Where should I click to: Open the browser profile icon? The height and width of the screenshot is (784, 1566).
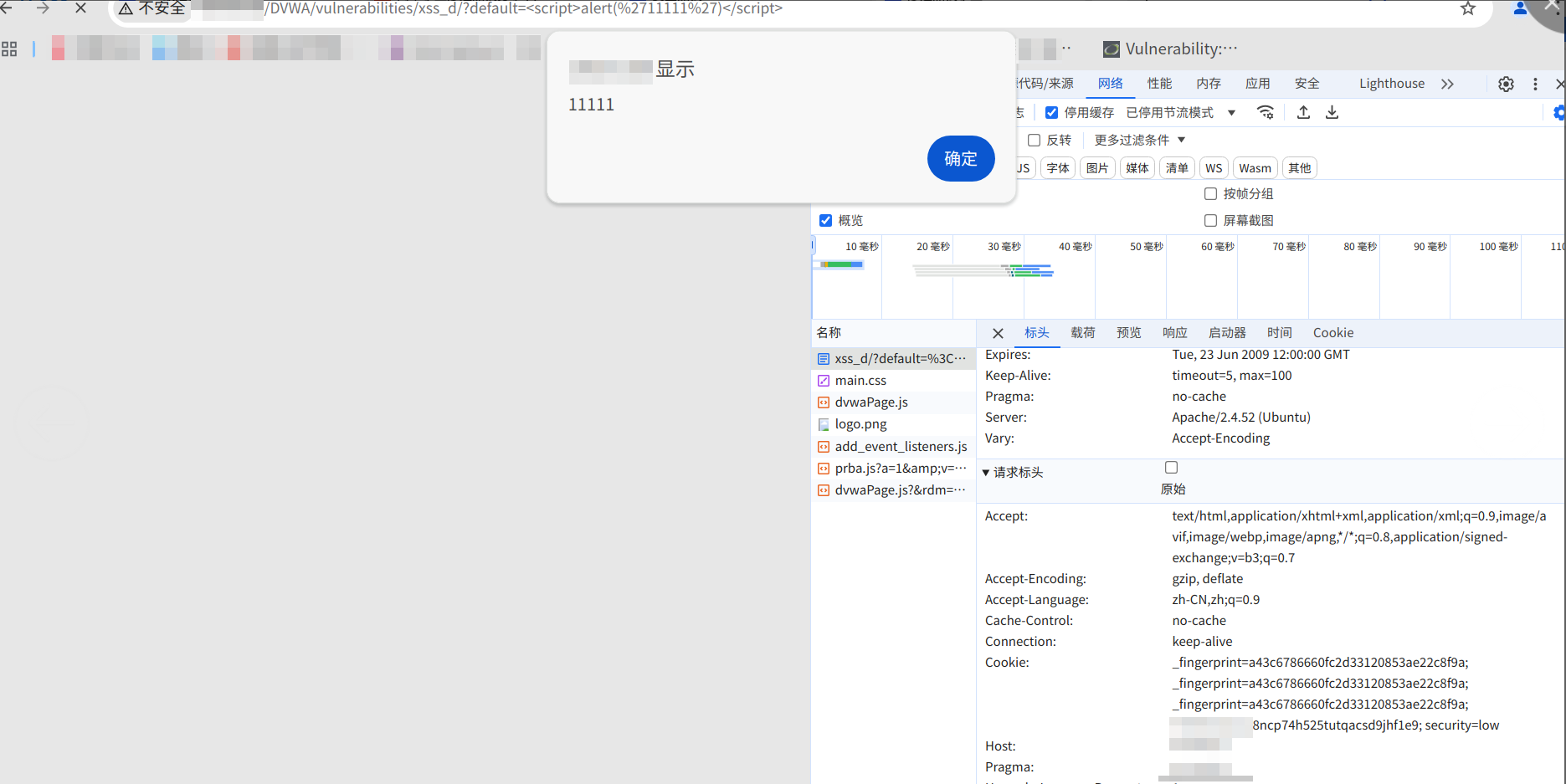[1521, 8]
